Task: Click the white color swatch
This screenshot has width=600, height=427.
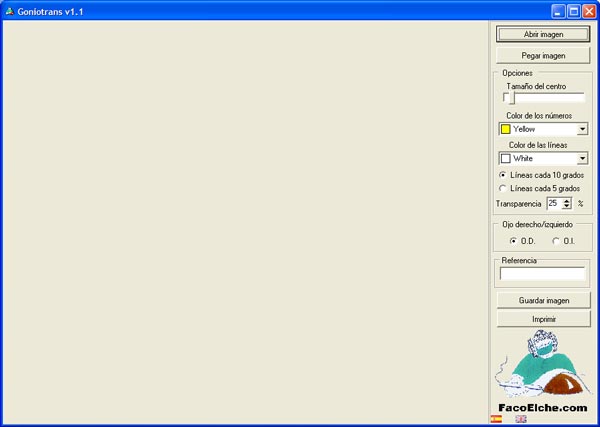Action: [x=506, y=158]
